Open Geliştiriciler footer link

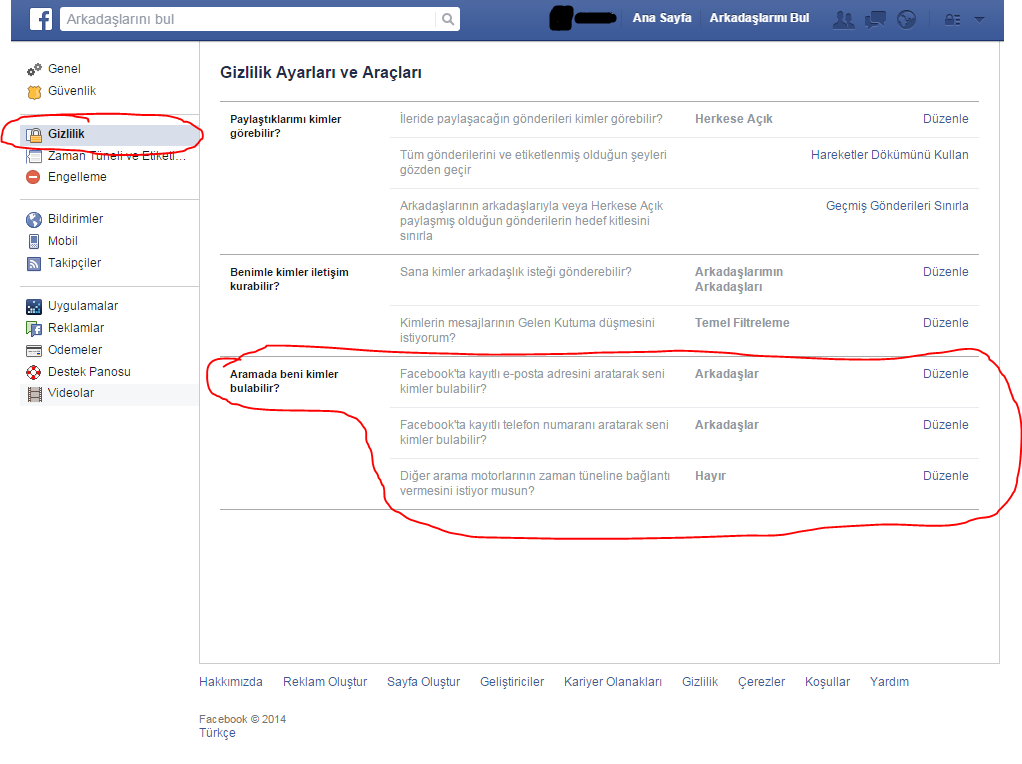(x=512, y=682)
